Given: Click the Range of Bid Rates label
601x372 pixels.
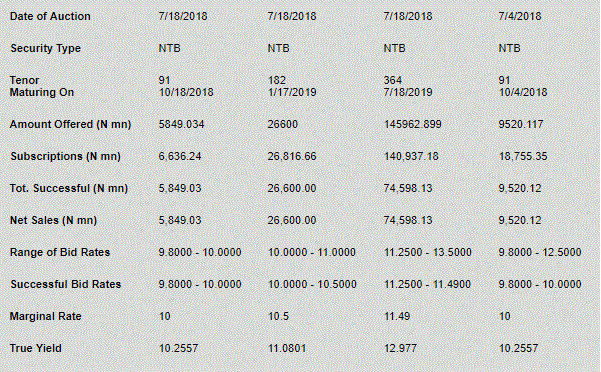Looking at the screenshot, I should click(60, 252).
